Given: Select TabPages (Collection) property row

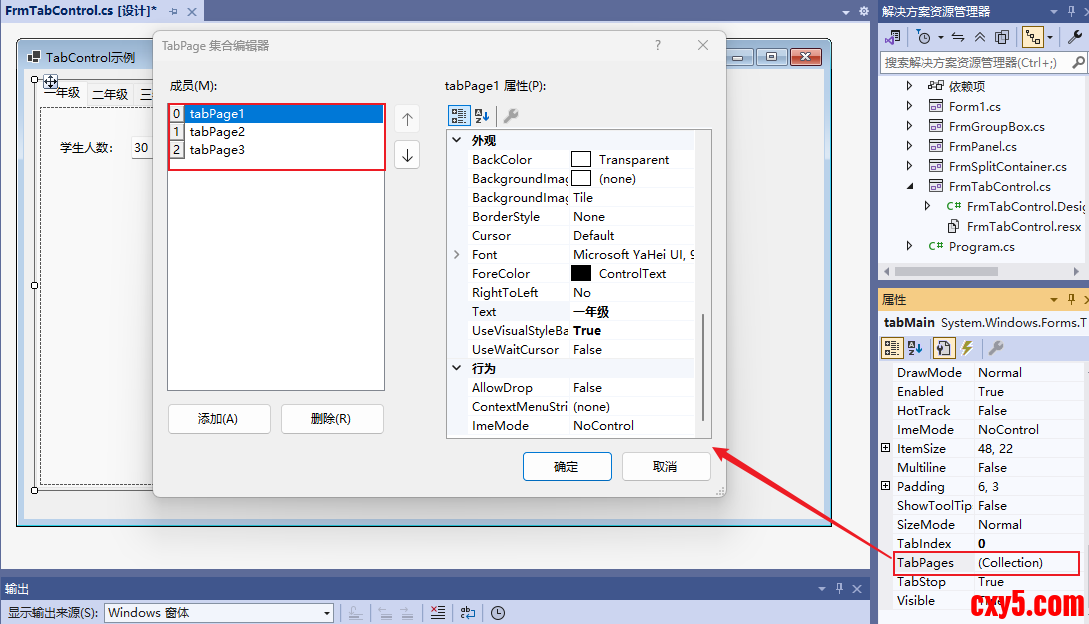Looking at the screenshot, I should click(987, 563).
